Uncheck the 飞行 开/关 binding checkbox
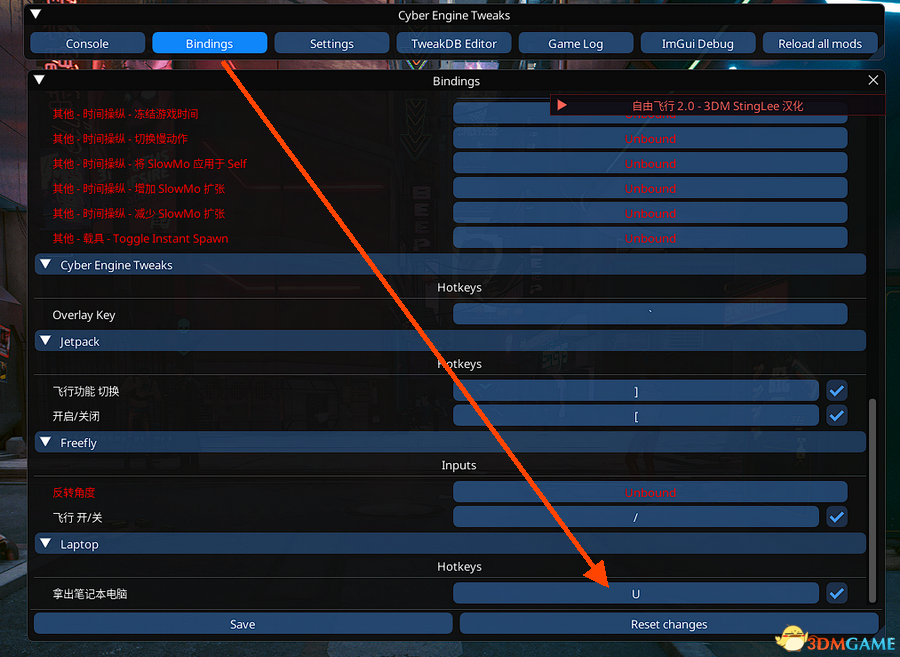Screen dimensions: 900x657 [837, 516]
